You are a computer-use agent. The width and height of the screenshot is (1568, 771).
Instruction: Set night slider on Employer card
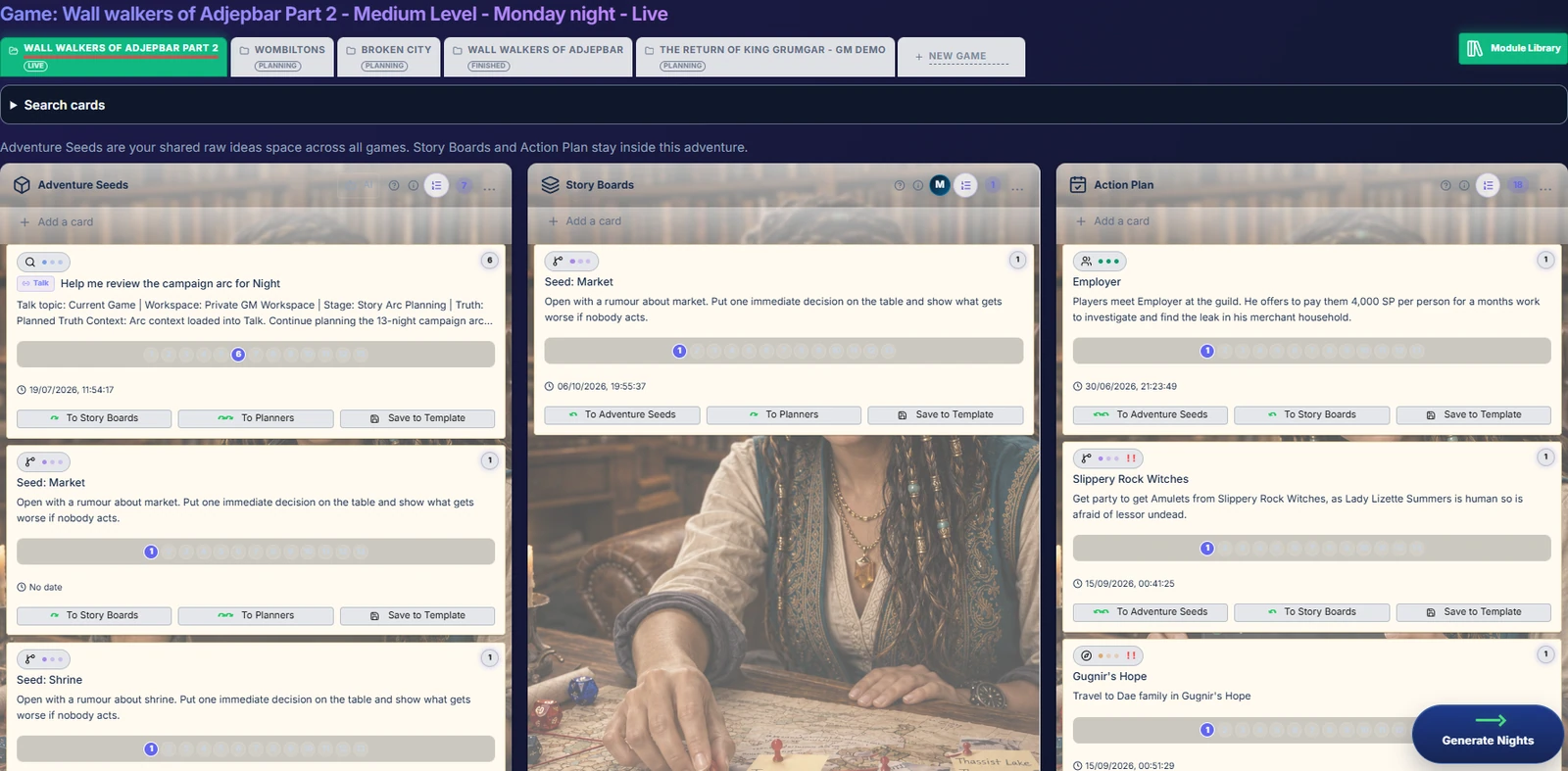tap(1311, 351)
